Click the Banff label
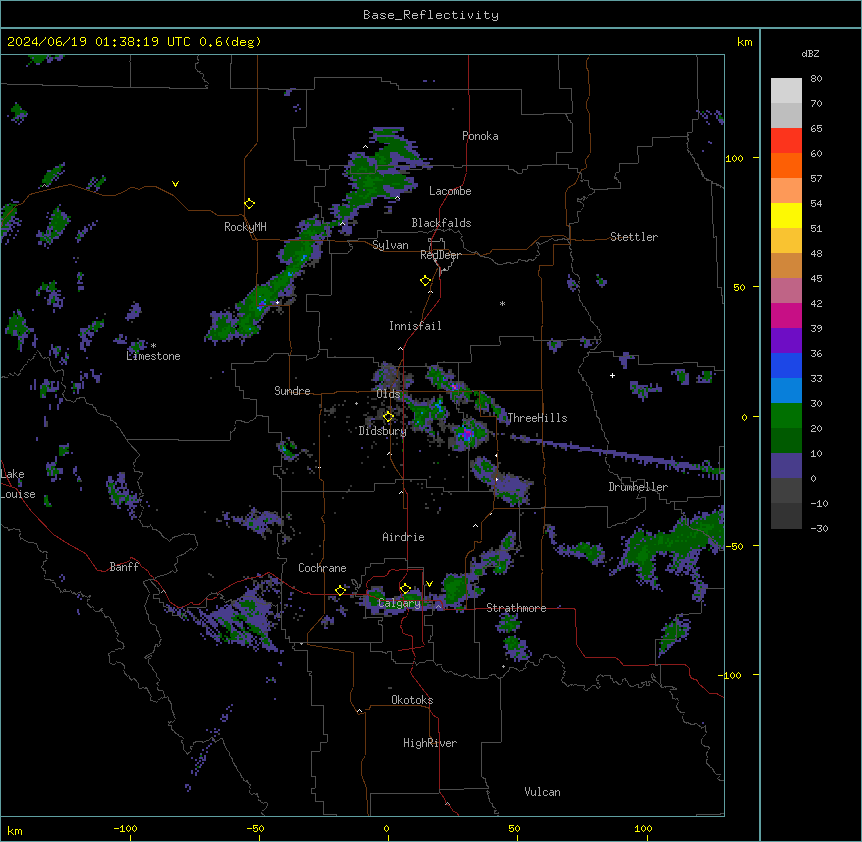 pyautogui.click(x=124, y=567)
